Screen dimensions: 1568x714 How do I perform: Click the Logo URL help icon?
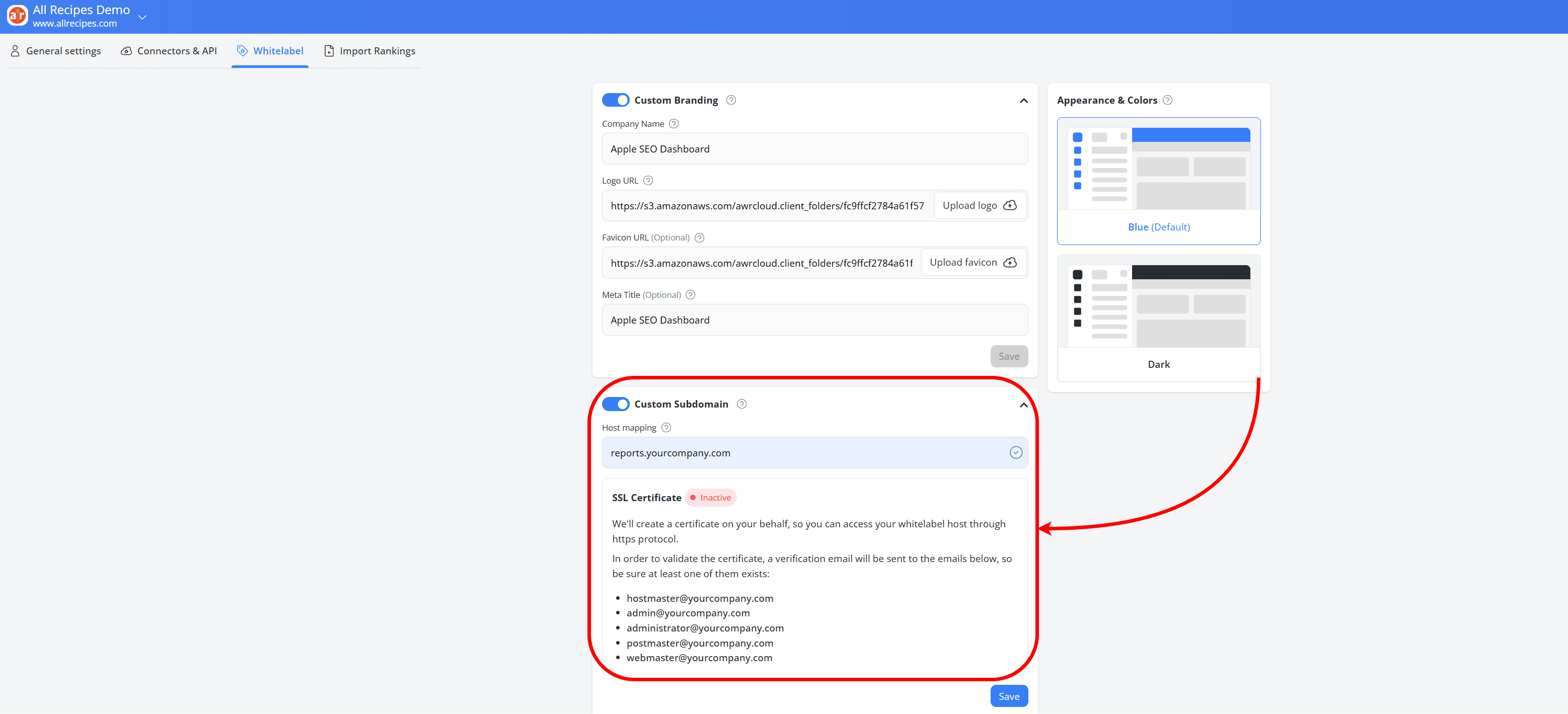(648, 180)
